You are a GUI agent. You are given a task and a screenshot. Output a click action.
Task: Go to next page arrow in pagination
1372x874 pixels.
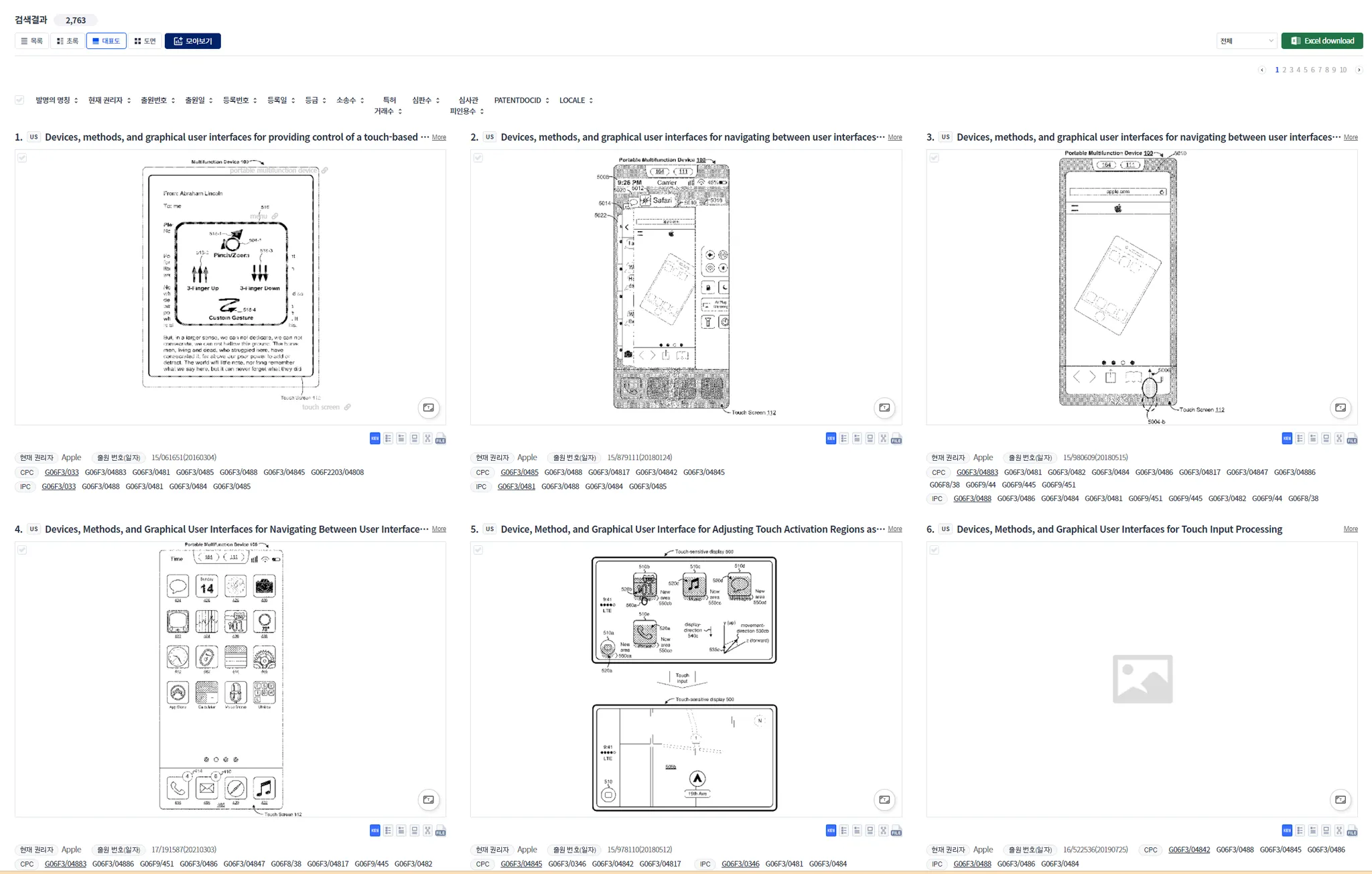(1359, 70)
